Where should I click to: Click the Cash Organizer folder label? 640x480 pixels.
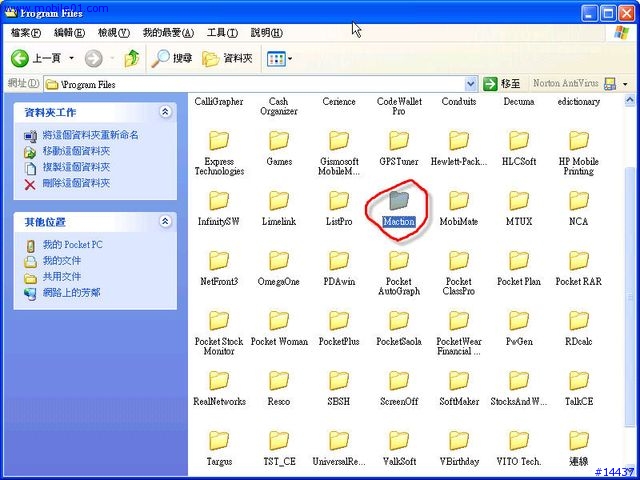click(279, 106)
